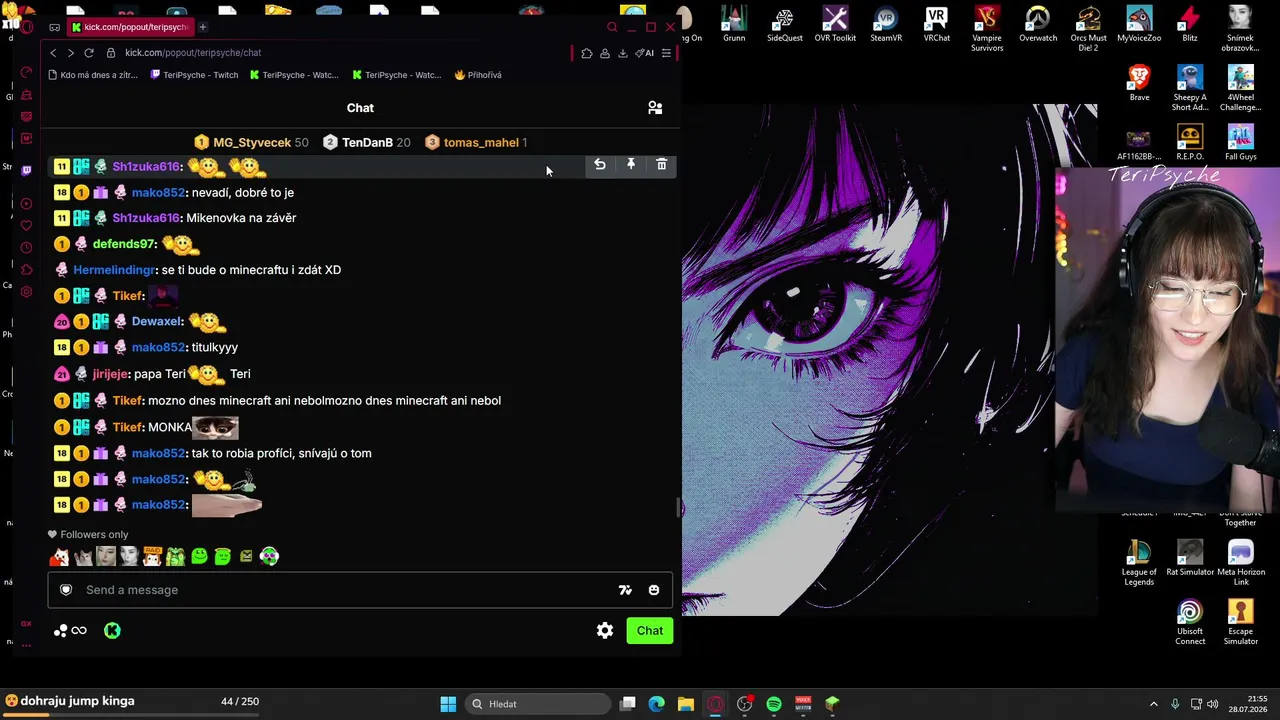Click username defends97 in chat

tap(124, 244)
